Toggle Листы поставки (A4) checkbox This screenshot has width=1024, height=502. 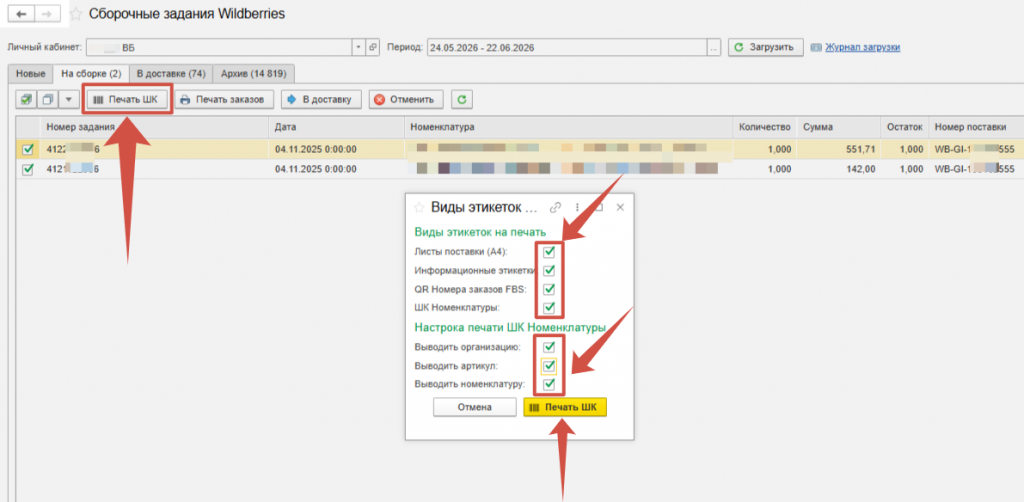[x=549, y=251]
